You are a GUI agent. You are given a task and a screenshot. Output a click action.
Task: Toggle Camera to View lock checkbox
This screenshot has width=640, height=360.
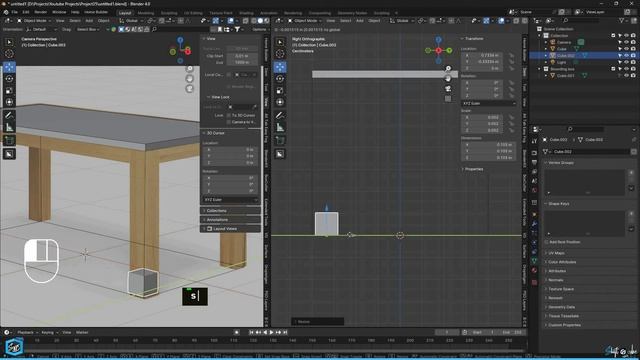229,122
